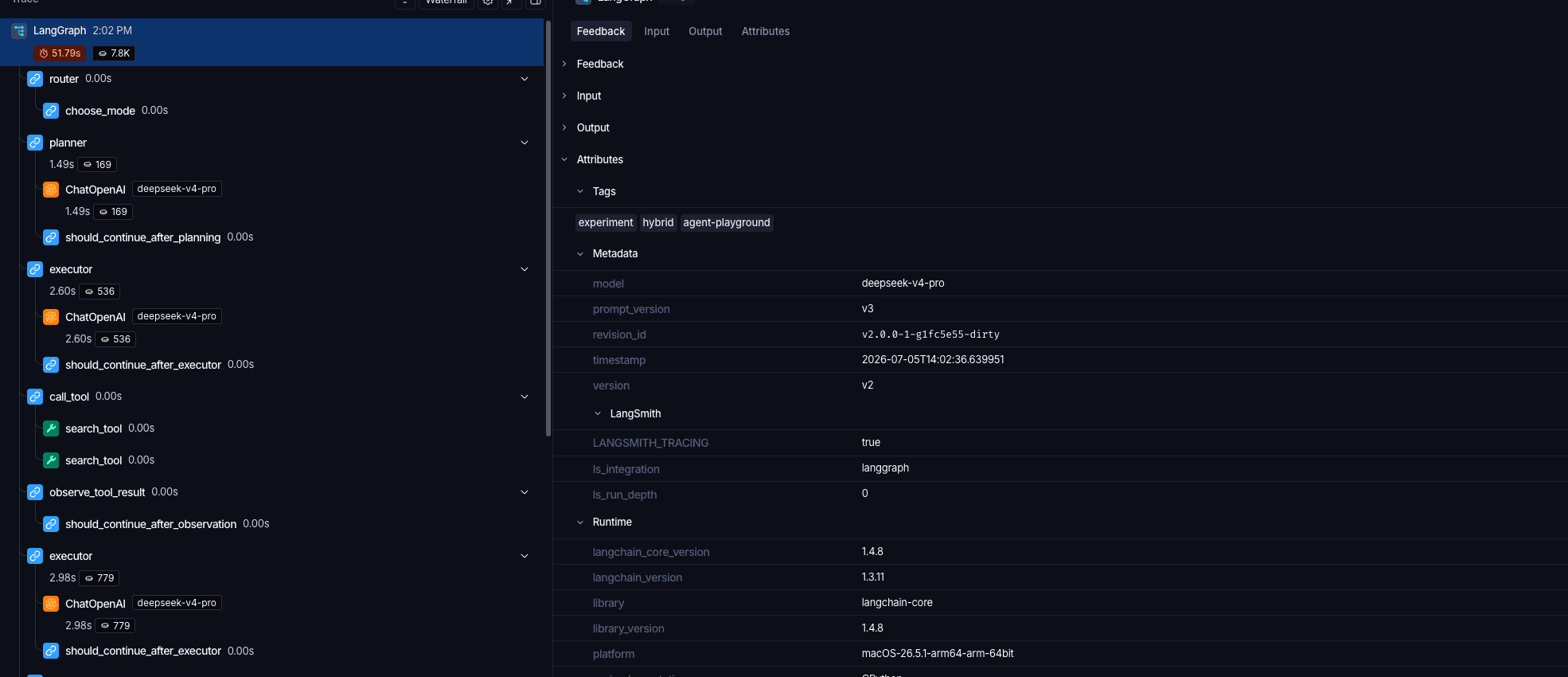
Task: Click the timestamp value 2026-07-05T14:02:36.639951
Action: coord(933,360)
